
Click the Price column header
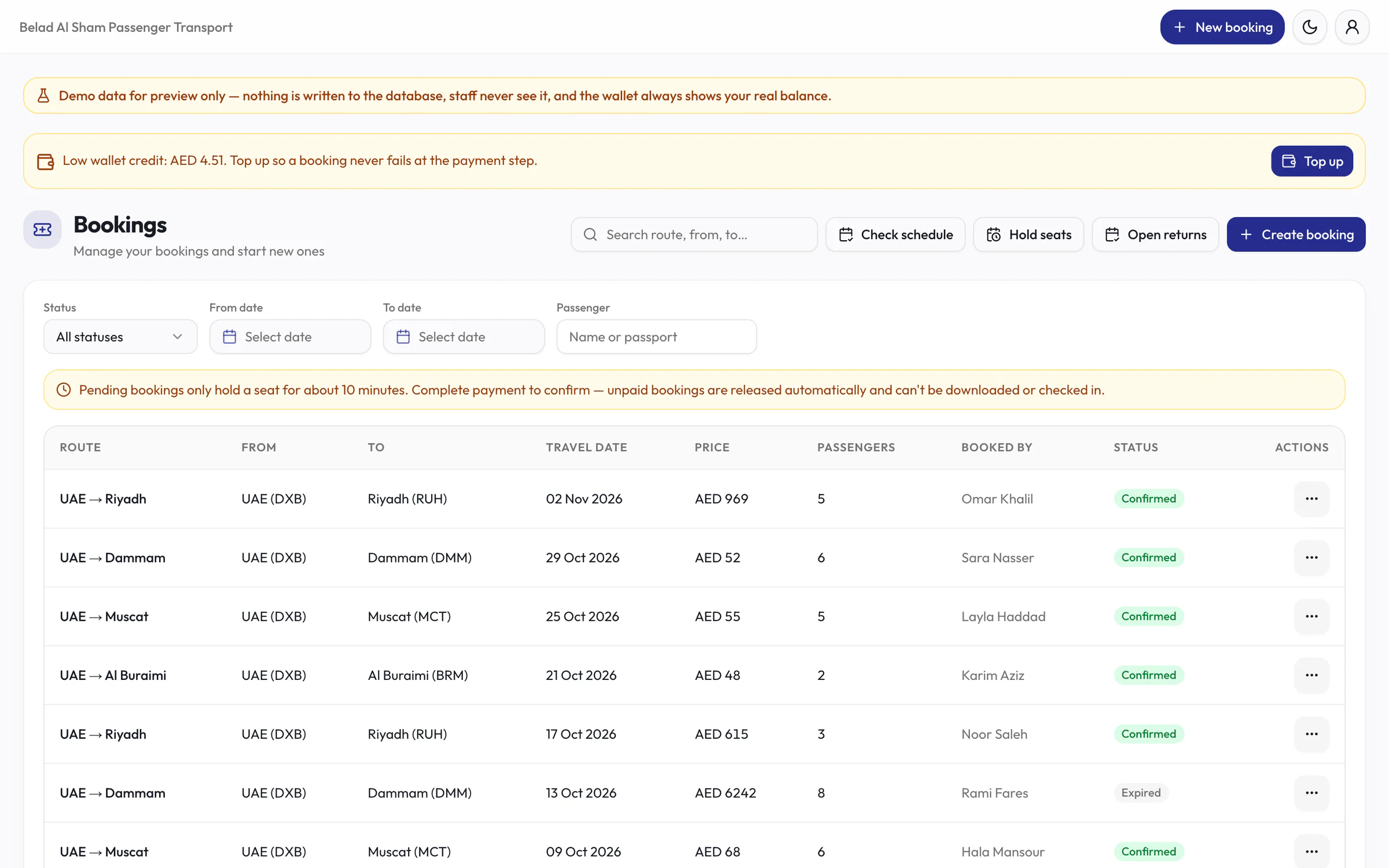point(712,447)
